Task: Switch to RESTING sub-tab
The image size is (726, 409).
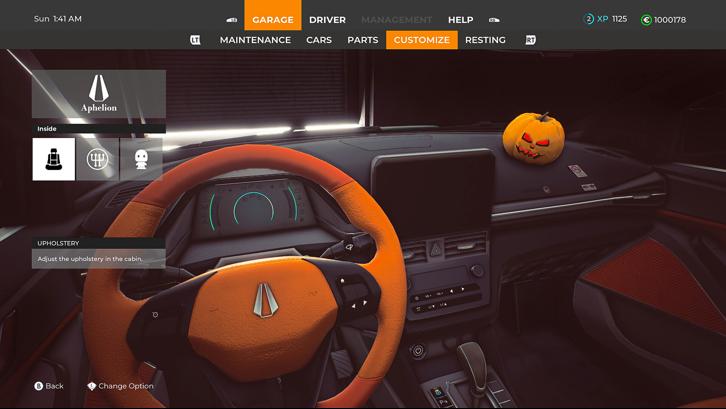Action: click(485, 40)
